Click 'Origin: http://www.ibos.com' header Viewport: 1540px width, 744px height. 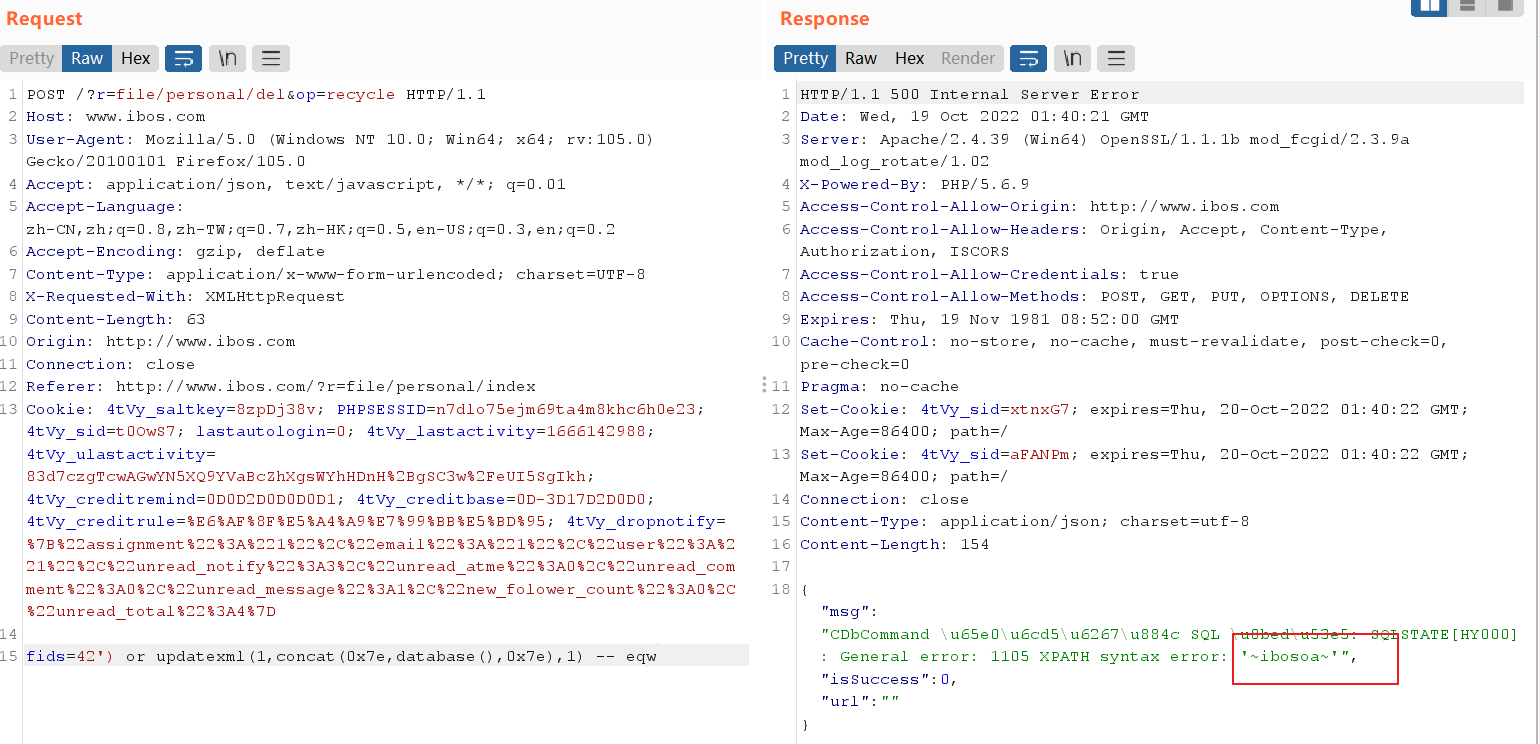(x=160, y=342)
